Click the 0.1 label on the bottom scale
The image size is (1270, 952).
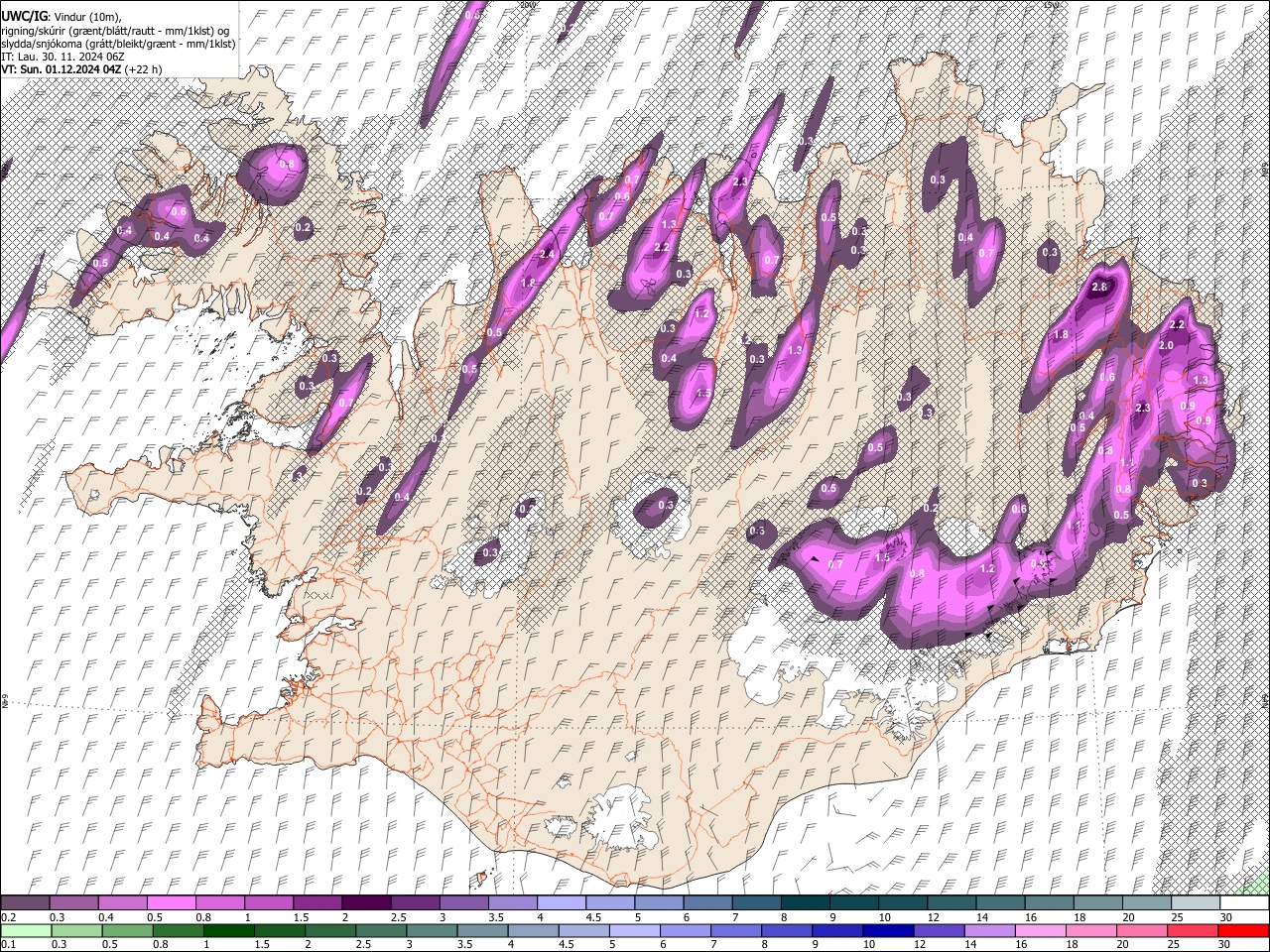click(x=8, y=944)
